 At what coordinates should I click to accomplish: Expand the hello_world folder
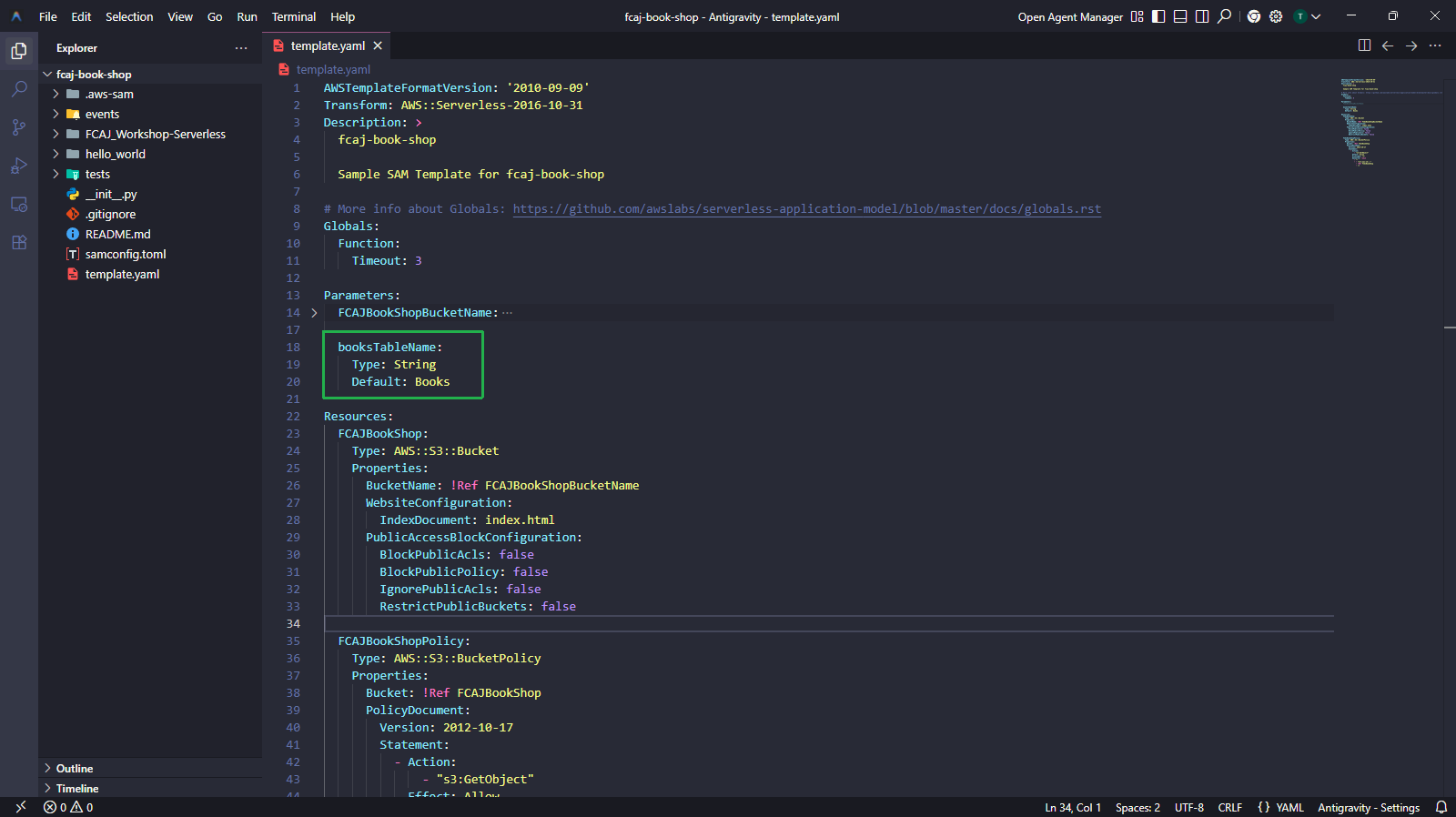[56, 154]
